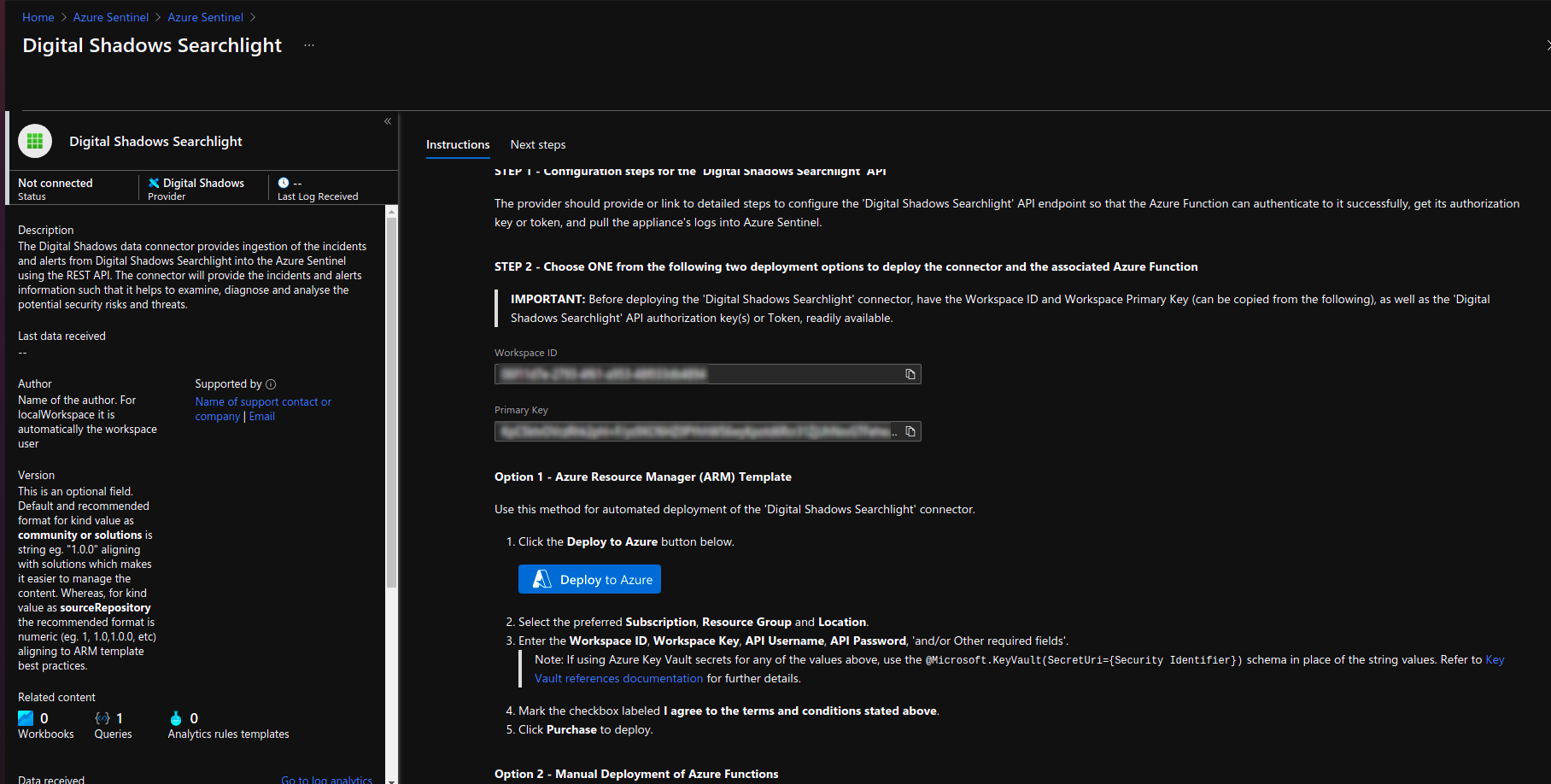Switch to the Instructions tab
Viewport: 1551px width, 784px height.
pyautogui.click(x=458, y=144)
